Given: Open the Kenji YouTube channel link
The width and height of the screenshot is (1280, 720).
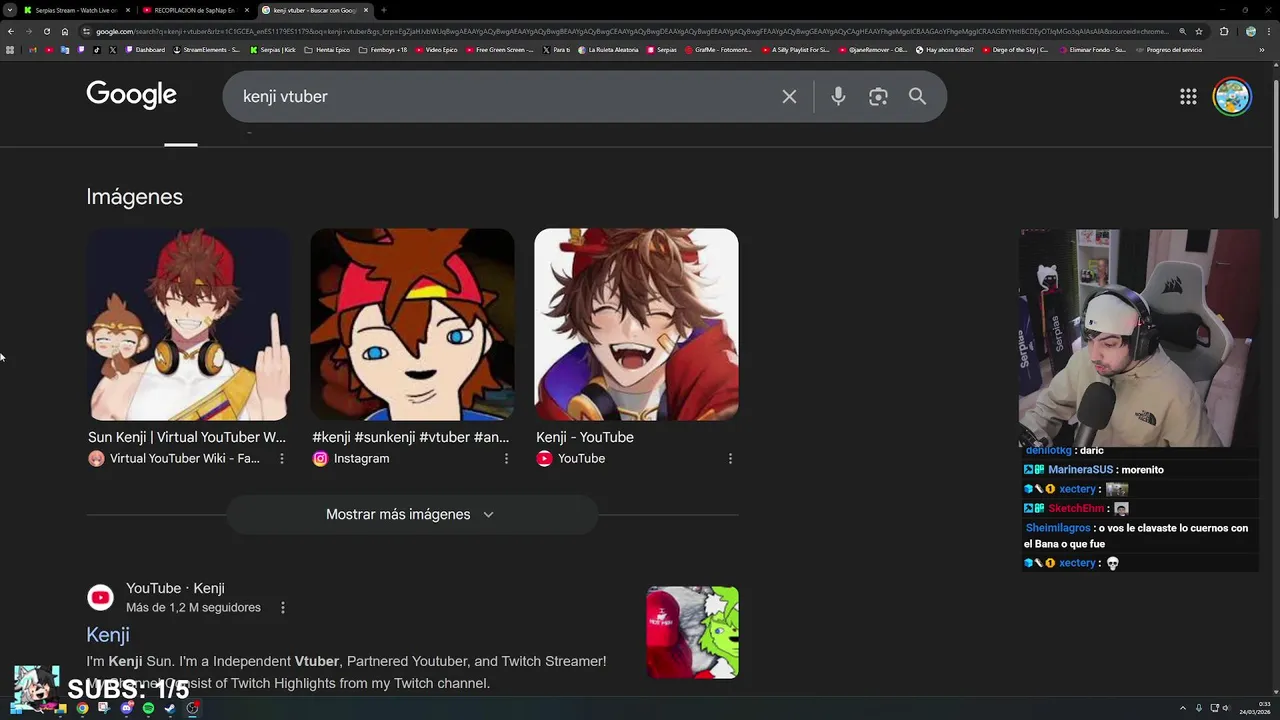Looking at the screenshot, I should pyautogui.click(x=108, y=635).
